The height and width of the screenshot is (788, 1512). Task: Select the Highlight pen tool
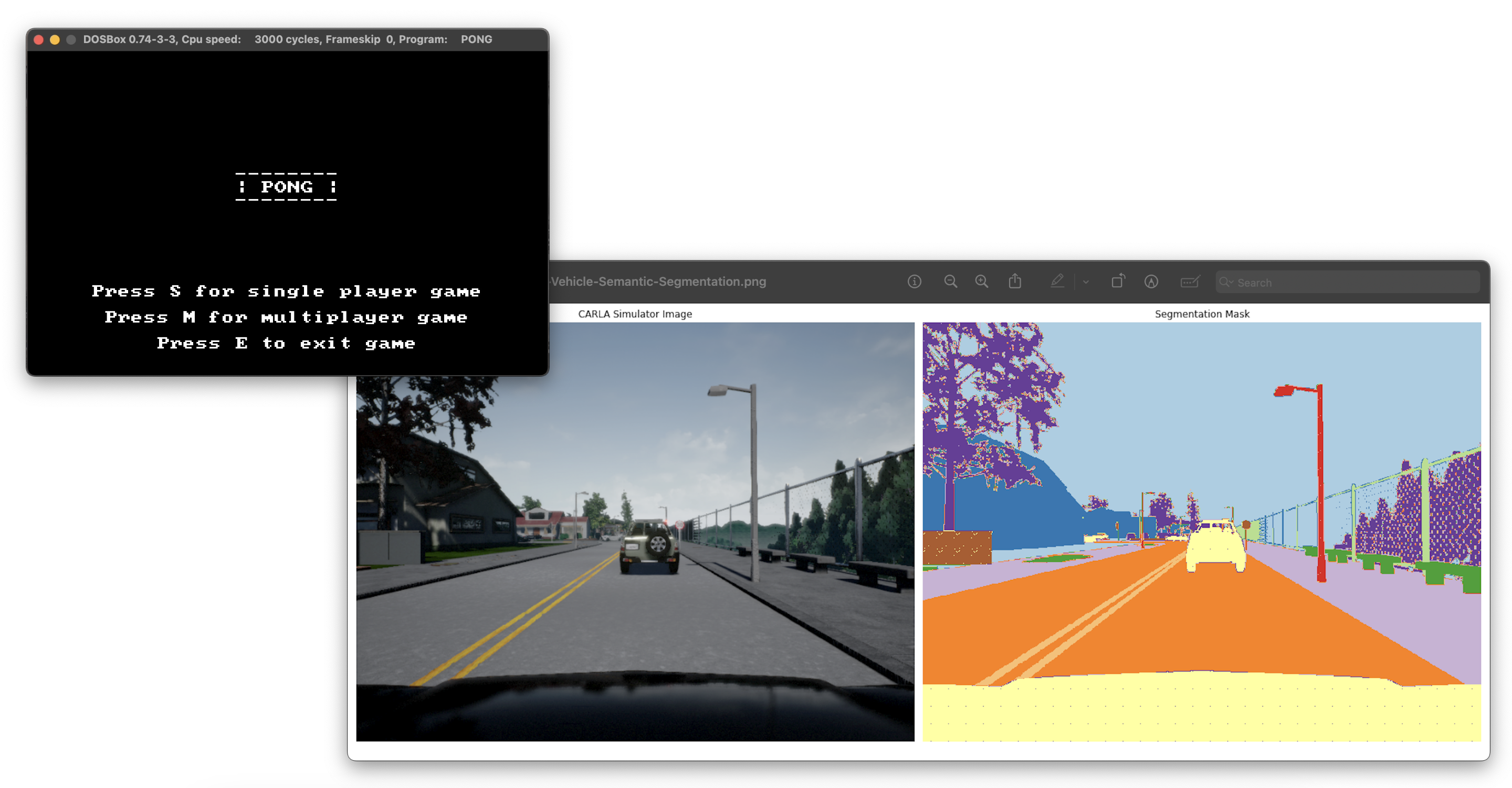[1057, 282]
